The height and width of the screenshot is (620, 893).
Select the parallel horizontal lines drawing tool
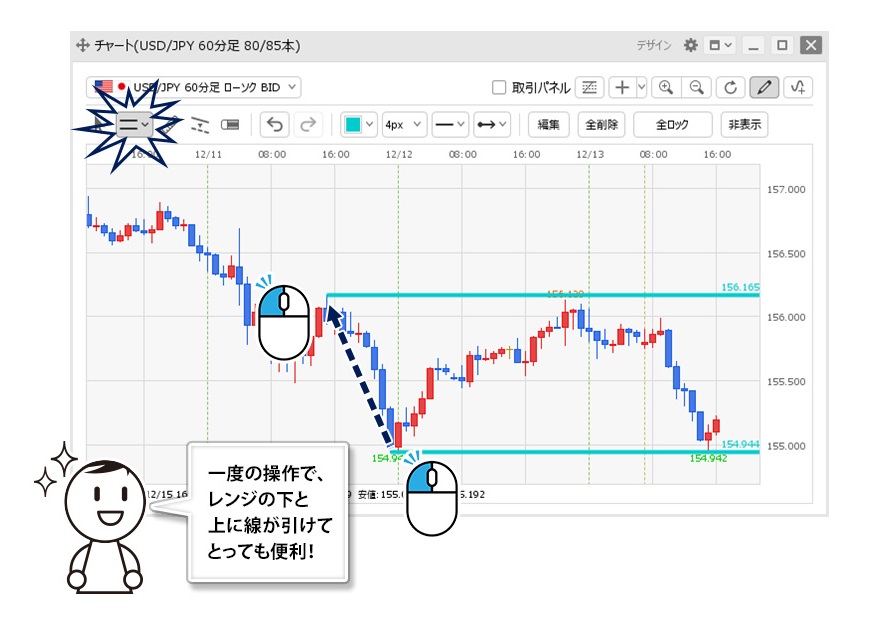click(133, 124)
